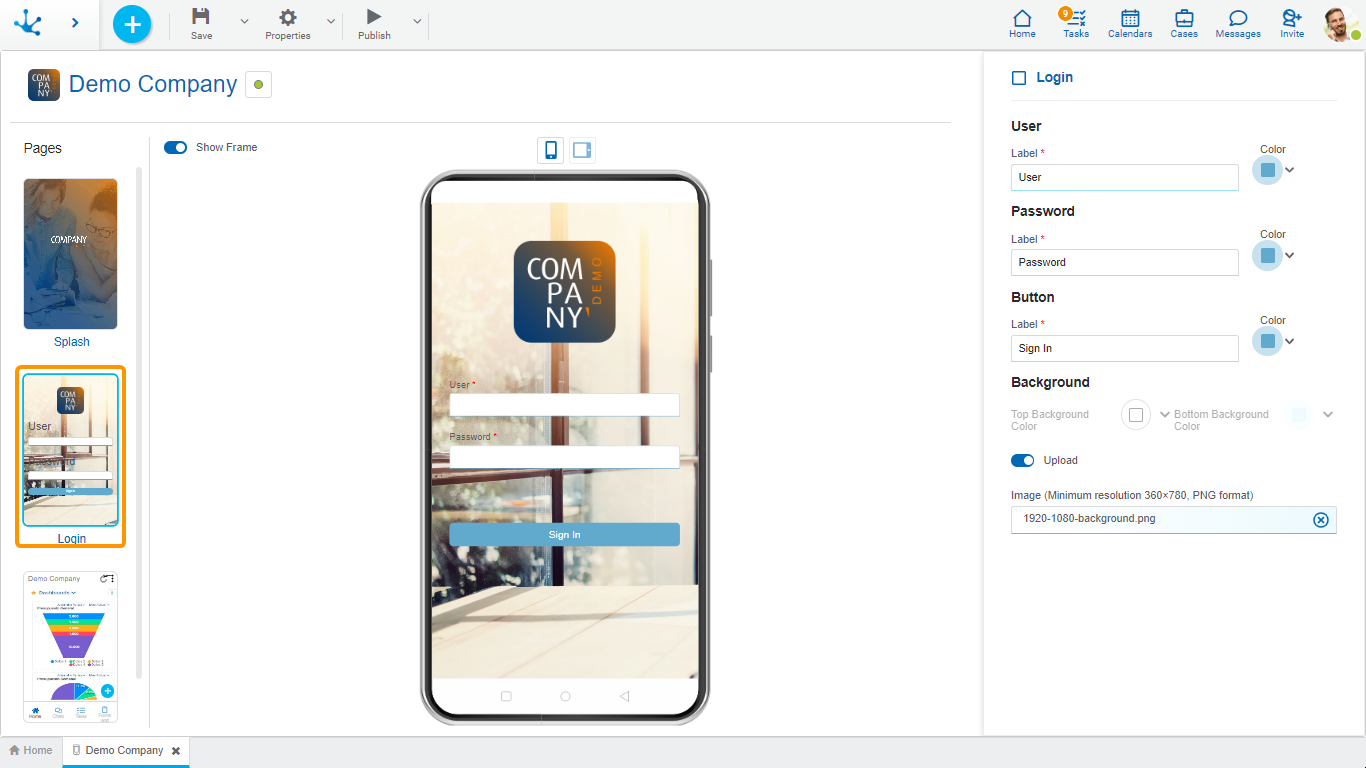Open the Password color swatch
The width and height of the screenshot is (1366, 768).
point(1268,255)
